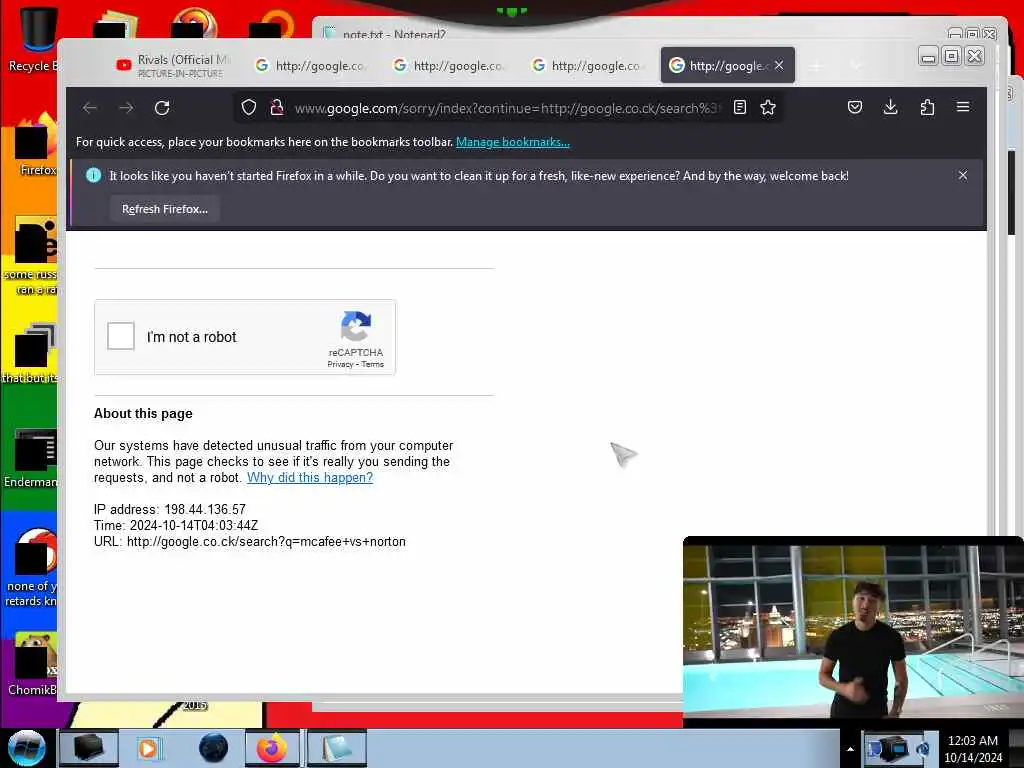Open the black folder taskbar icon

[89, 748]
